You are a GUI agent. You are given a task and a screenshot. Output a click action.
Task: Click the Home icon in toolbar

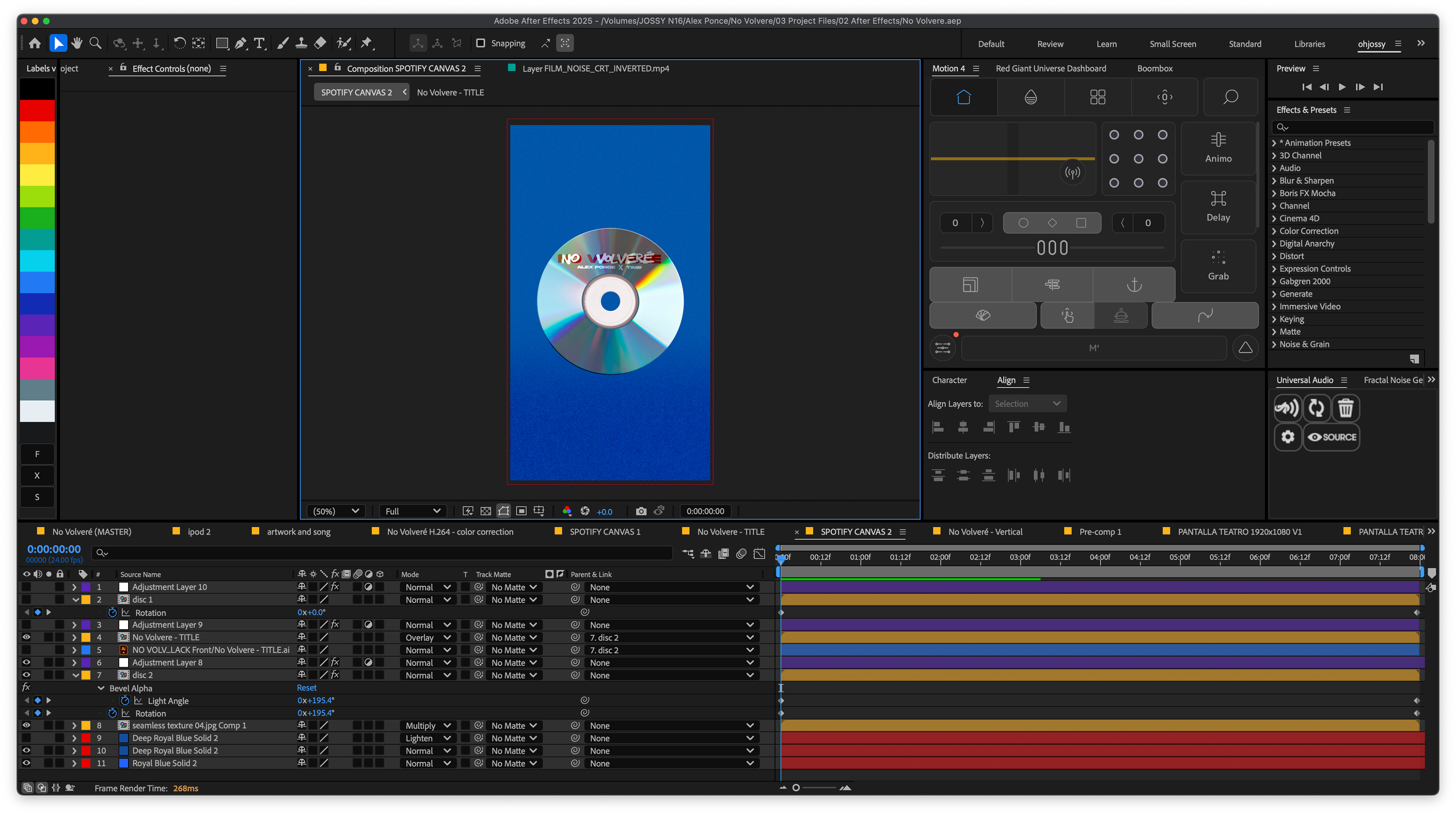pyautogui.click(x=35, y=43)
